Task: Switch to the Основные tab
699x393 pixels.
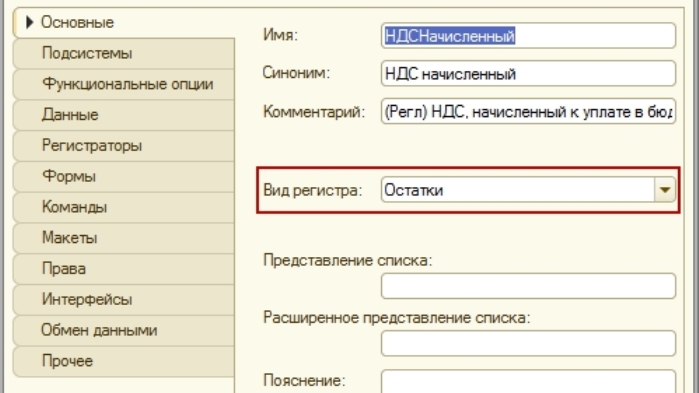Action: click(125, 22)
